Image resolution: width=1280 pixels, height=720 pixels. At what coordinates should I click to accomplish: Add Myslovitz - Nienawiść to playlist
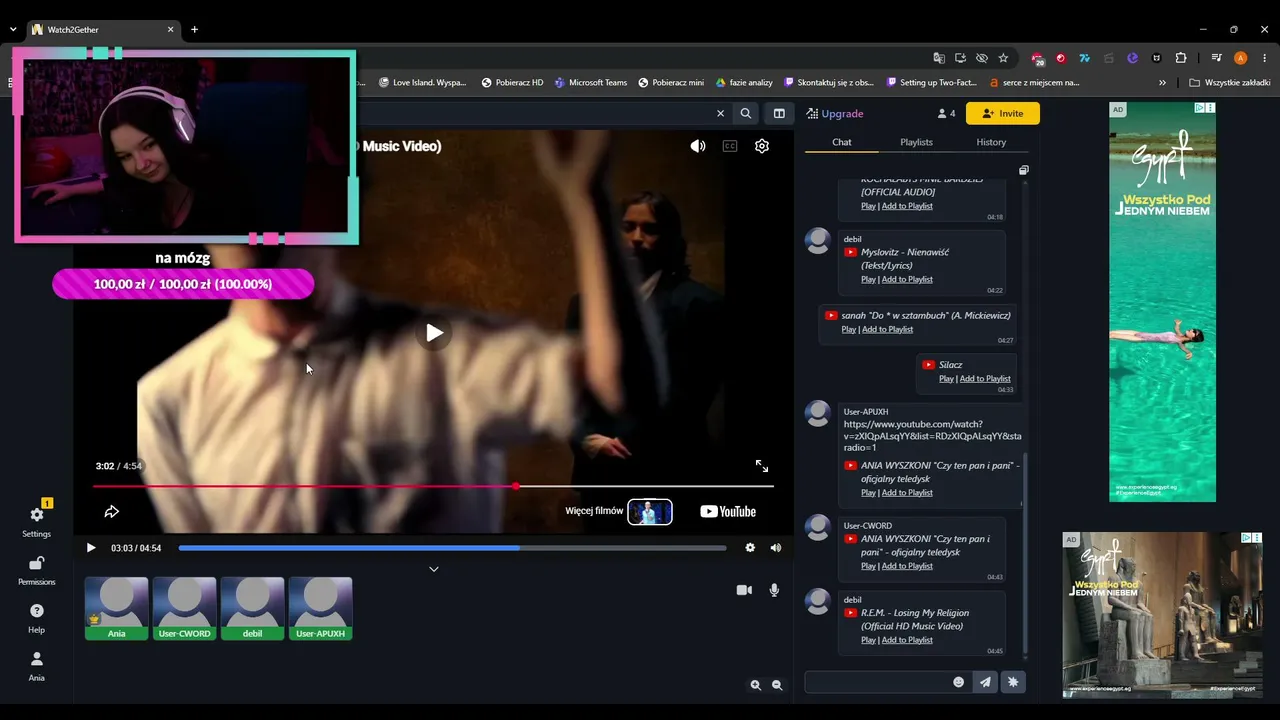pyautogui.click(x=907, y=280)
